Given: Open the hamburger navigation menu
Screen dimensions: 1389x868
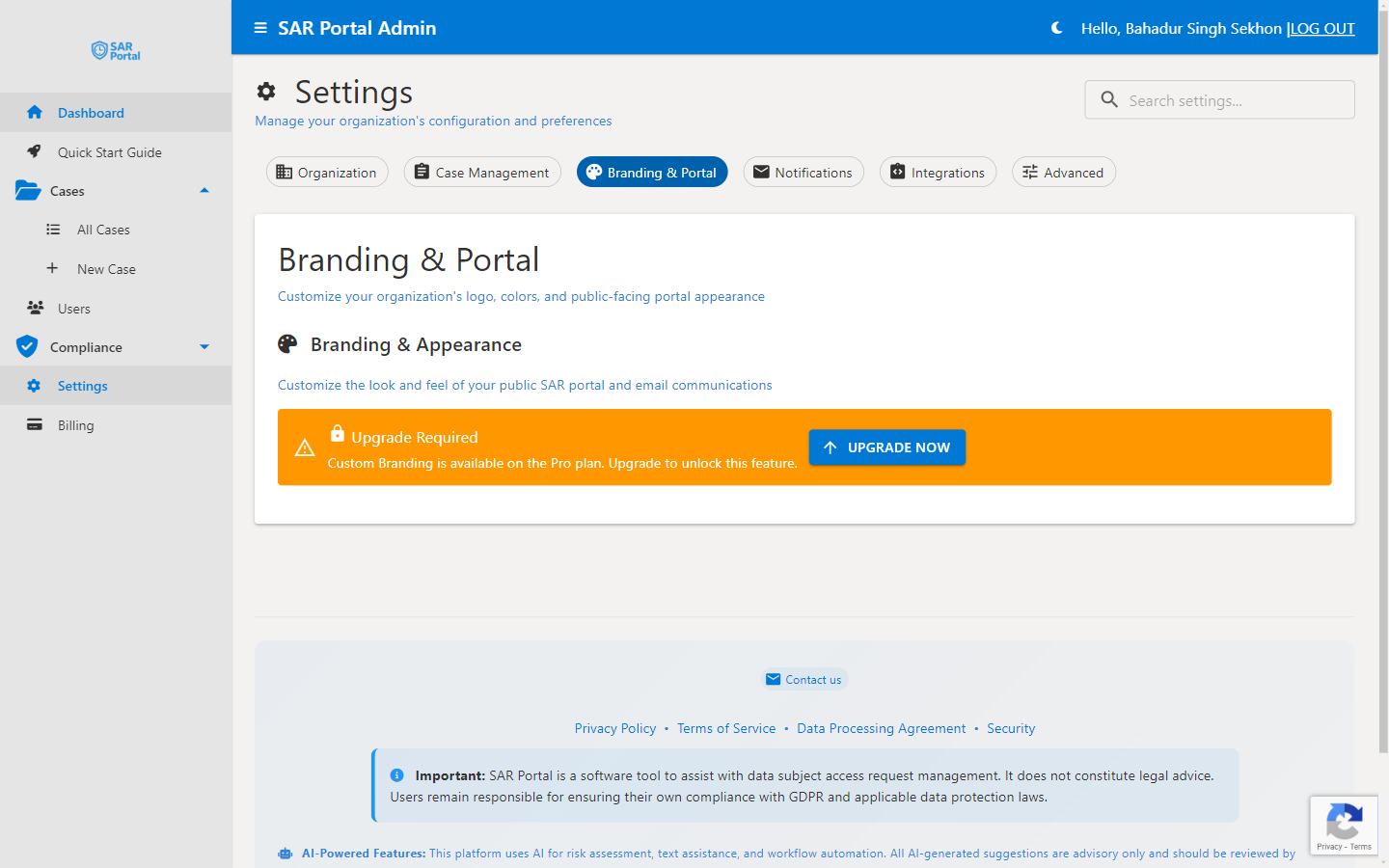Looking at the screenshot, I should click(259, 28).
